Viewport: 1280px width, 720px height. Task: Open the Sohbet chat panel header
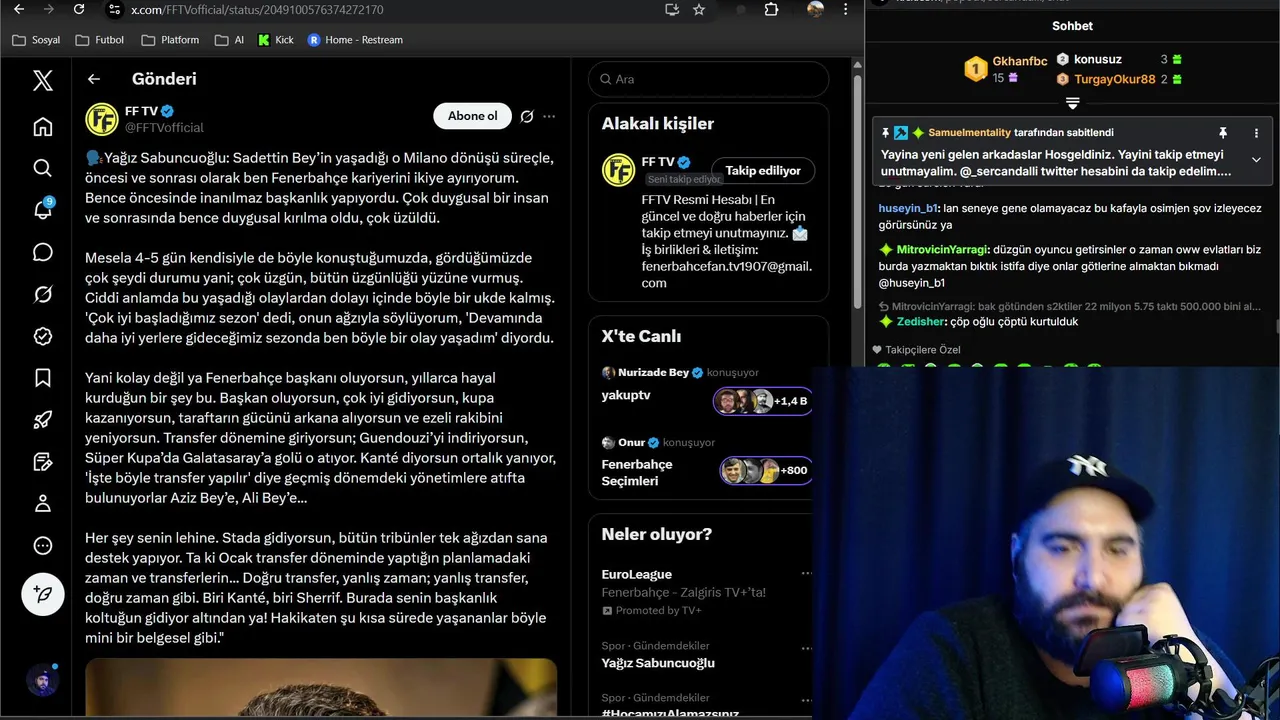click(1072, 26)
